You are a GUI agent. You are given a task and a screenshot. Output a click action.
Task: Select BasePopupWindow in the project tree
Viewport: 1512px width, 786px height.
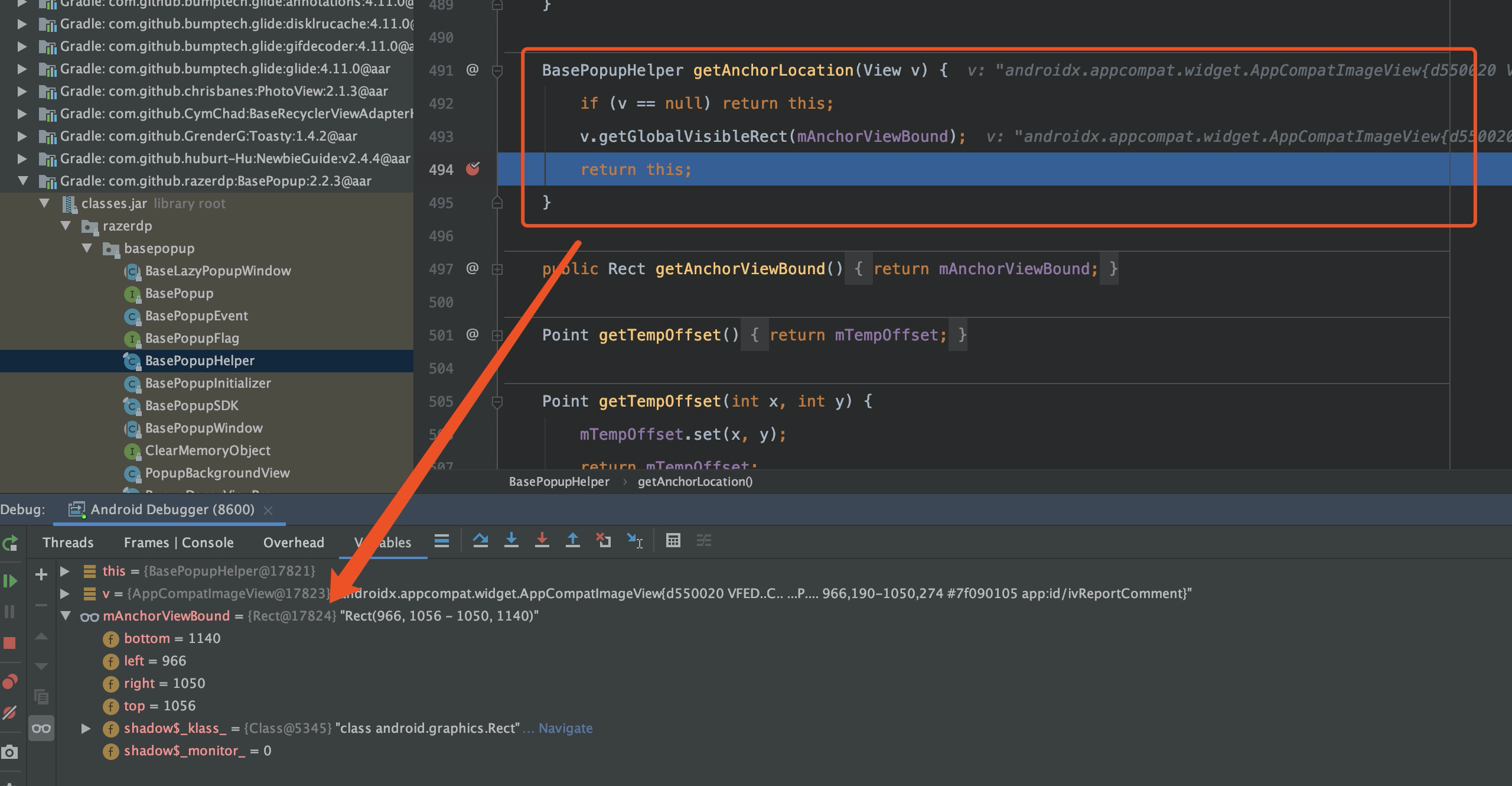tap(204, 428)
